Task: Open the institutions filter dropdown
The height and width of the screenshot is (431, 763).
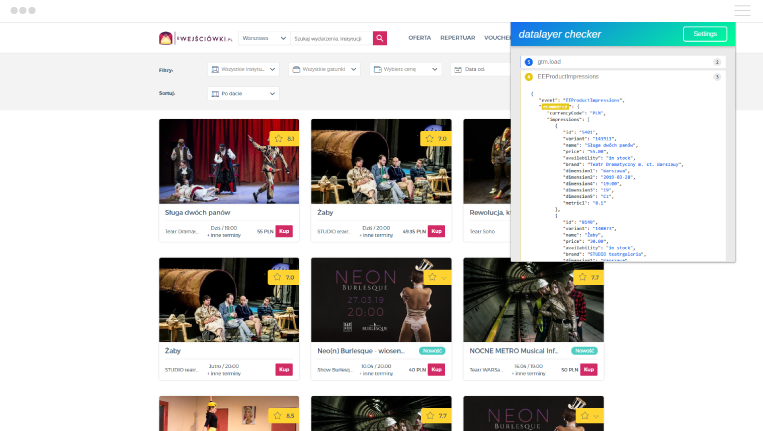Action: [x=243, y=70]
